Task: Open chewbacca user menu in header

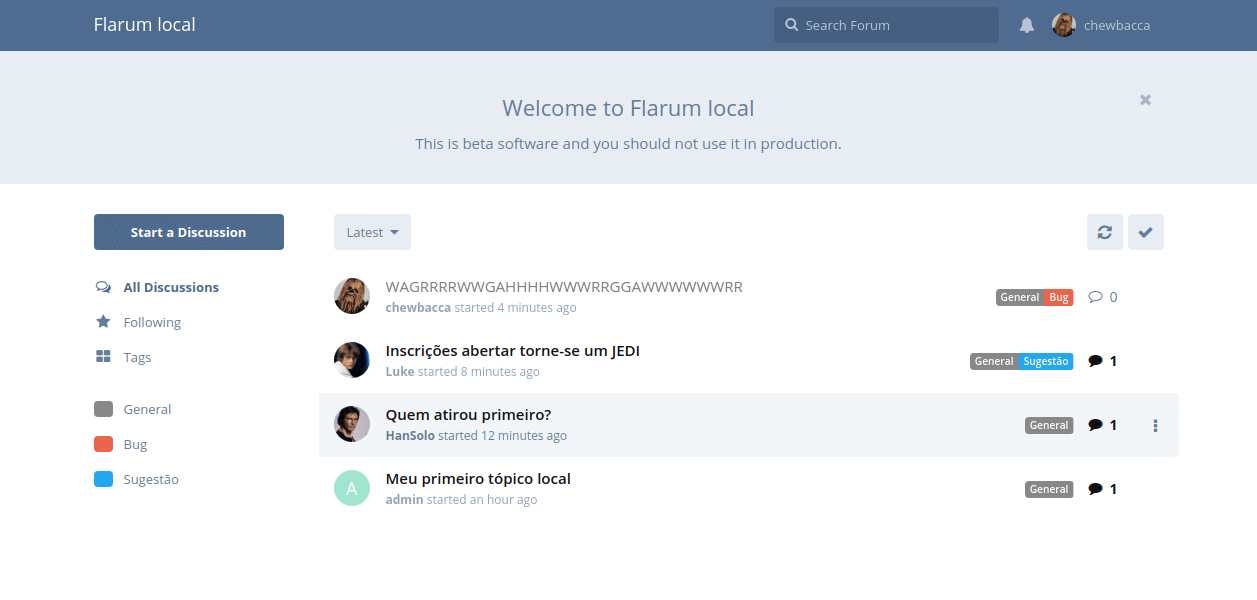Action: coord(1102,25)
